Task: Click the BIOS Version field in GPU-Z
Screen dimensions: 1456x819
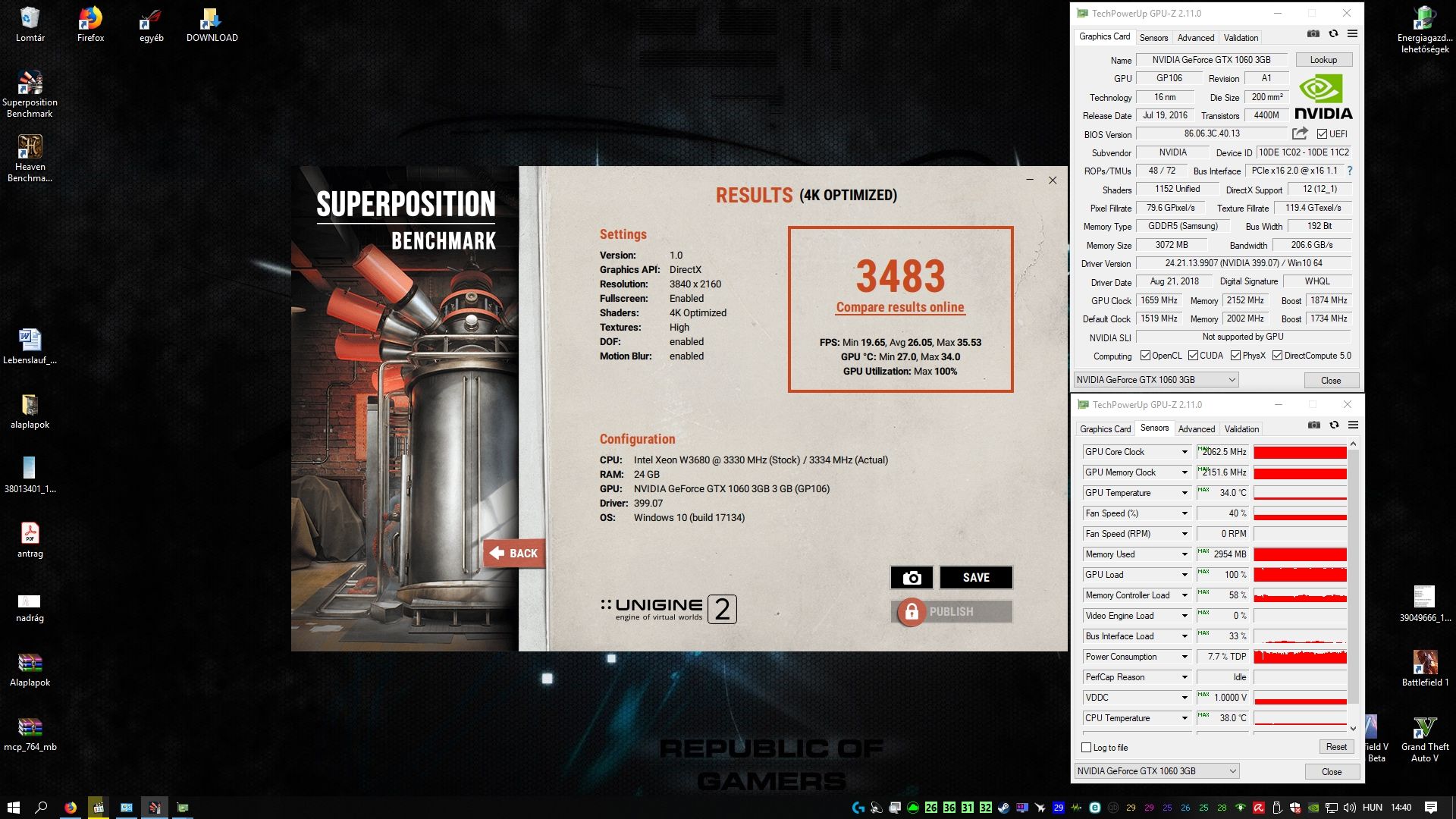Action: pos(1212,133)
